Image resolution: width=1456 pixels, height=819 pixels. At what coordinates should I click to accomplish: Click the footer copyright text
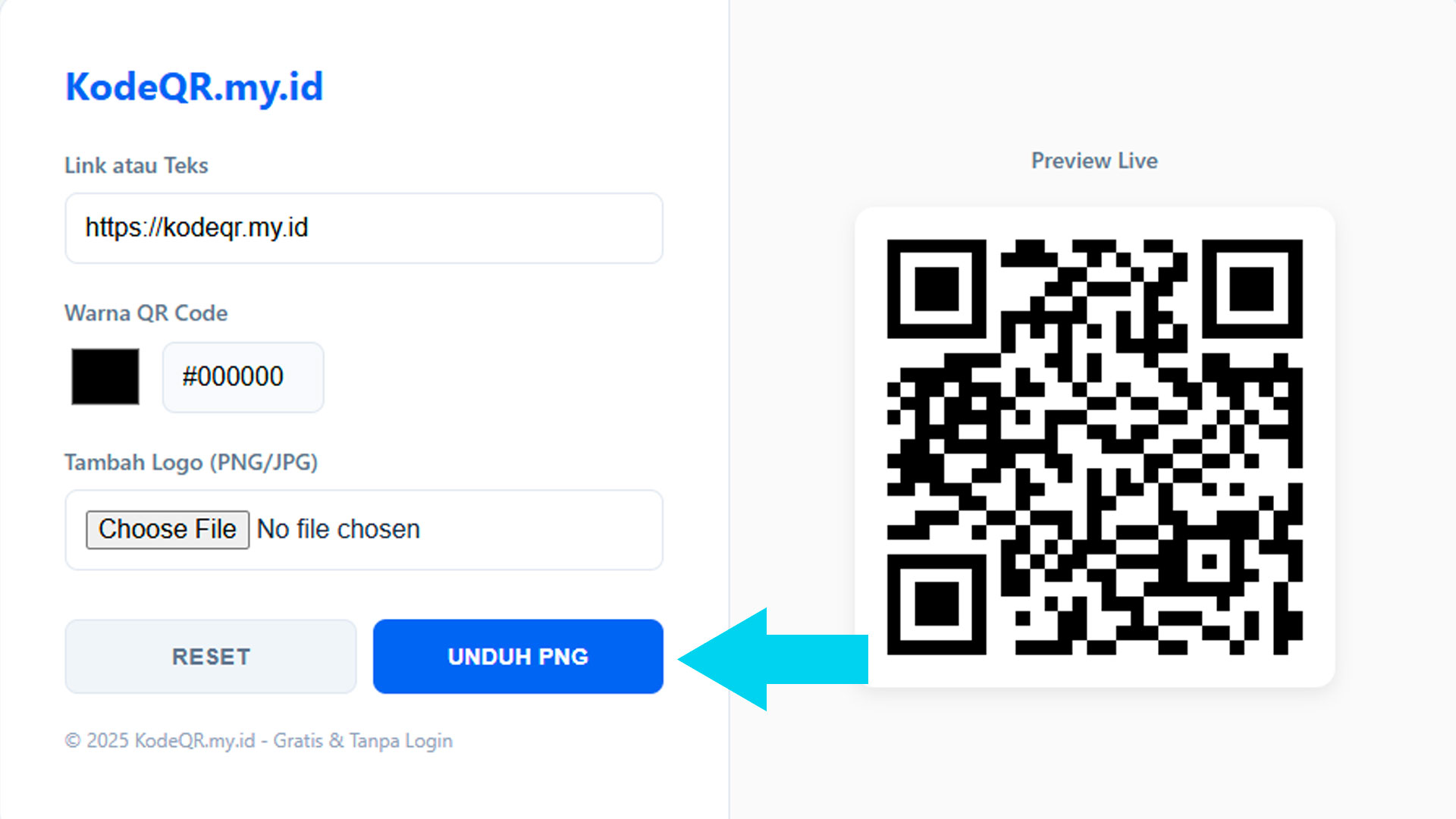pyautogui.click(x=259, y=741)
